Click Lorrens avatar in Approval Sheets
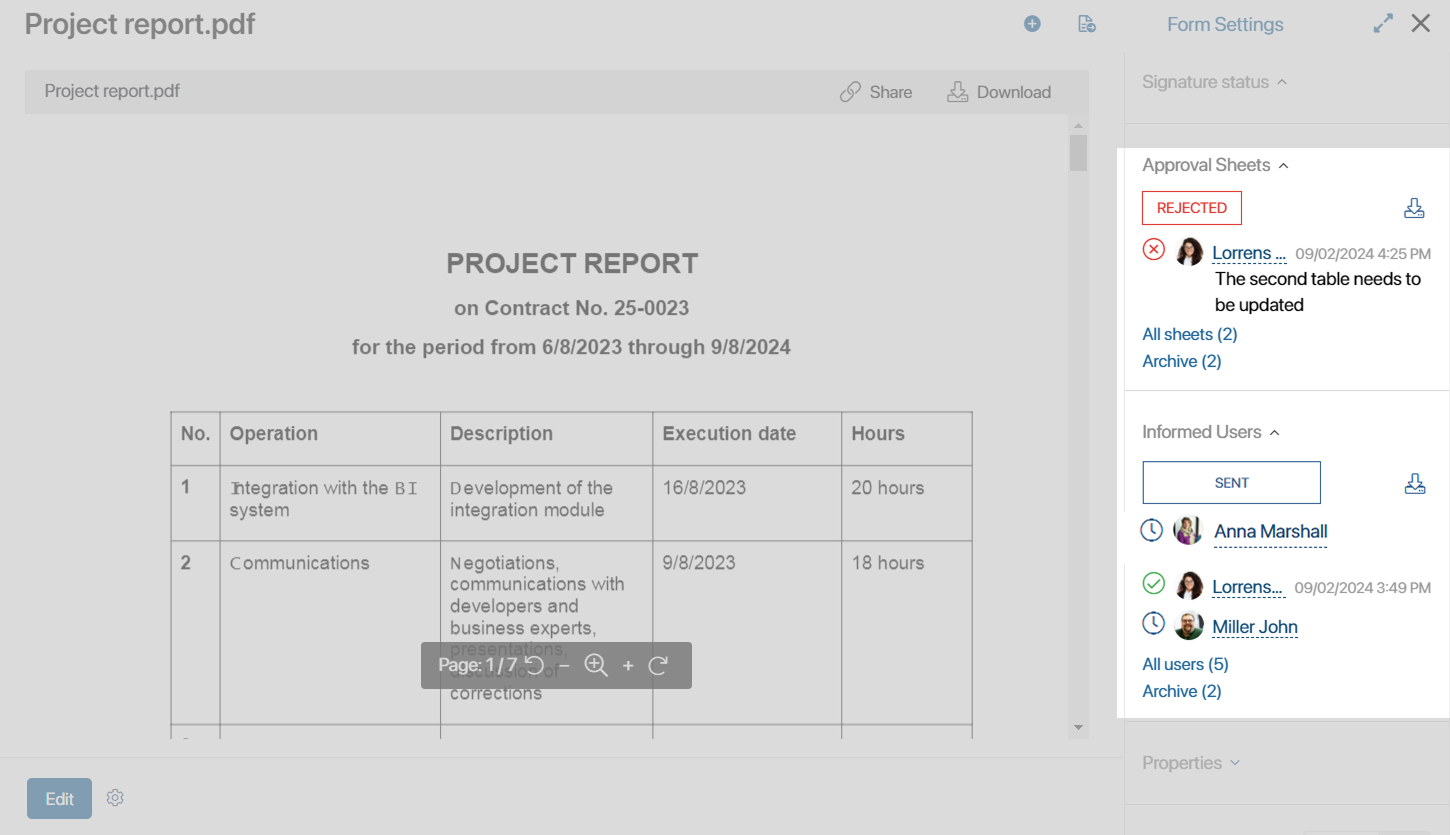 coord(1189,251)
